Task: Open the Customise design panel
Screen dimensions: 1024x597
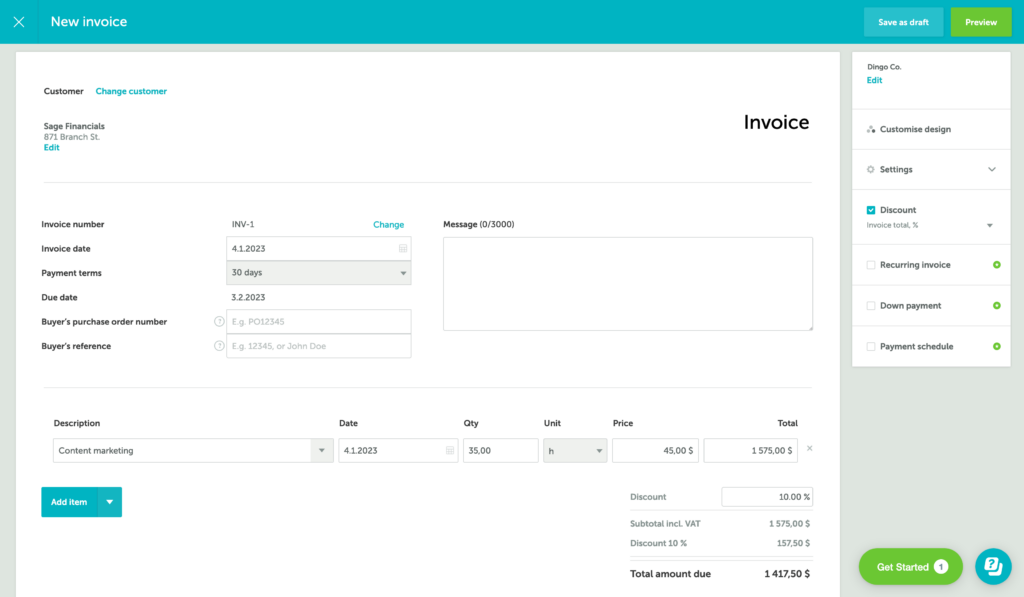Action: (916, 128)
